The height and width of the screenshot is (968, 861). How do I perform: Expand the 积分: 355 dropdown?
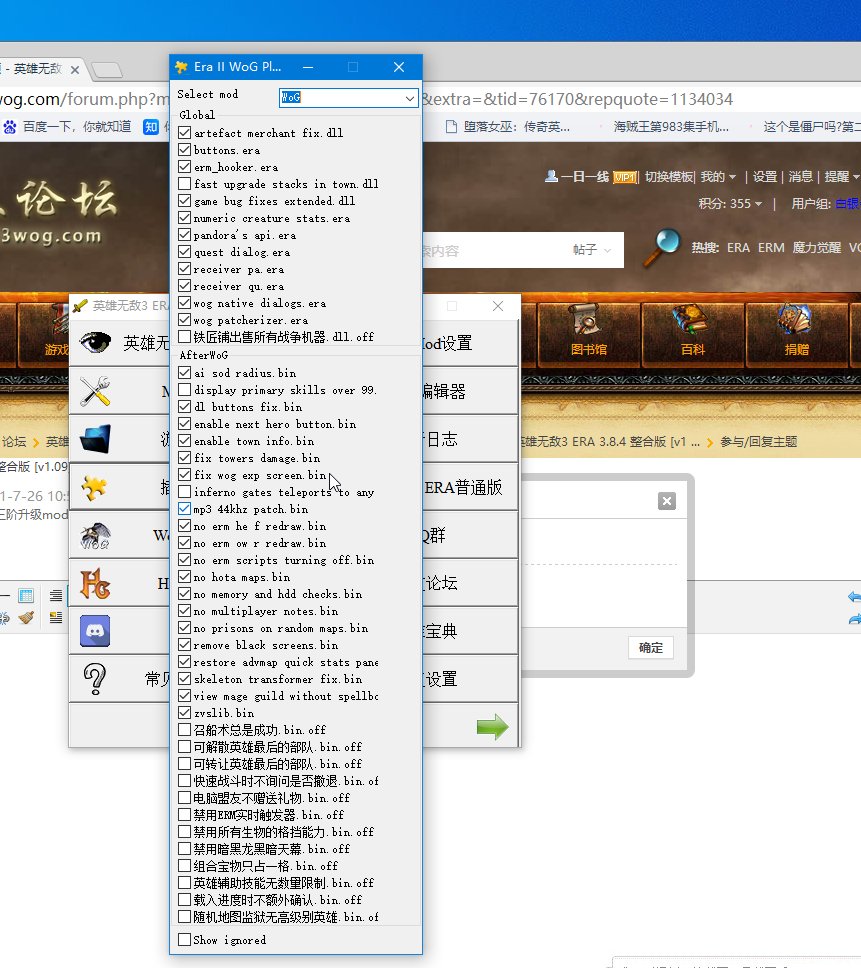coord(730,203)
